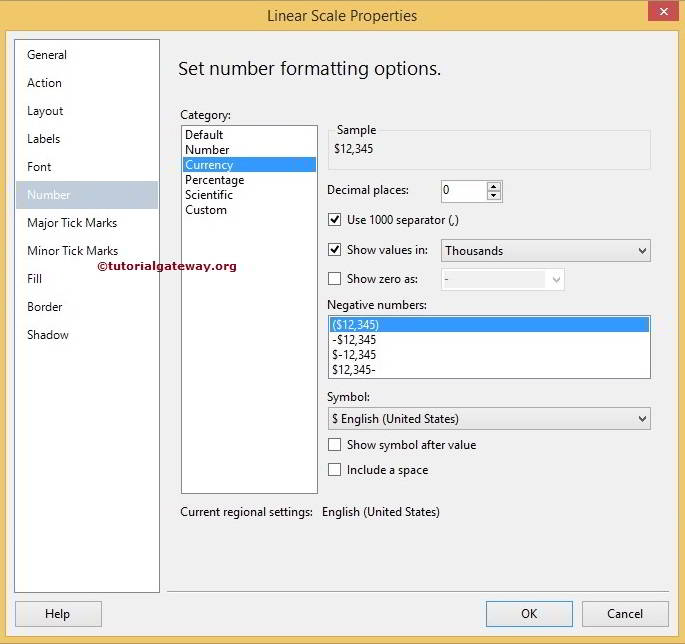Close the Linear Scale Properties dialog

click(663, 12)
